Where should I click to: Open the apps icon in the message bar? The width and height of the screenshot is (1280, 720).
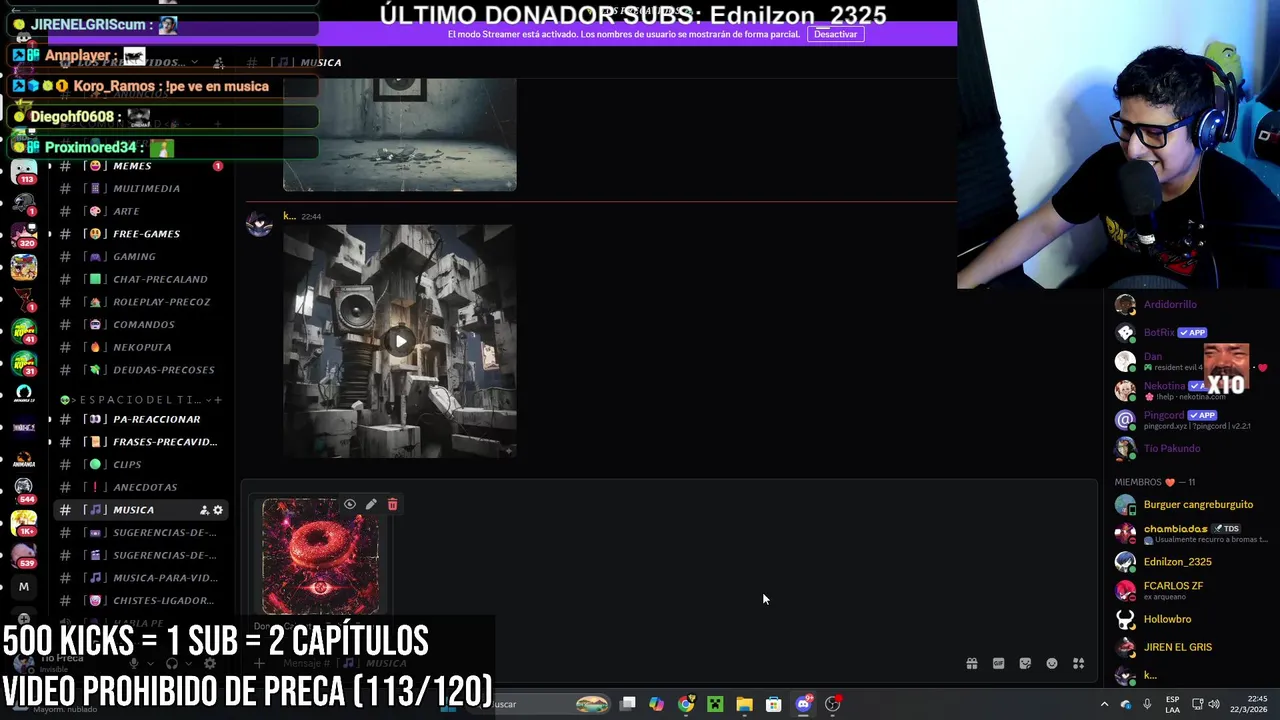tap(1079, 663)
